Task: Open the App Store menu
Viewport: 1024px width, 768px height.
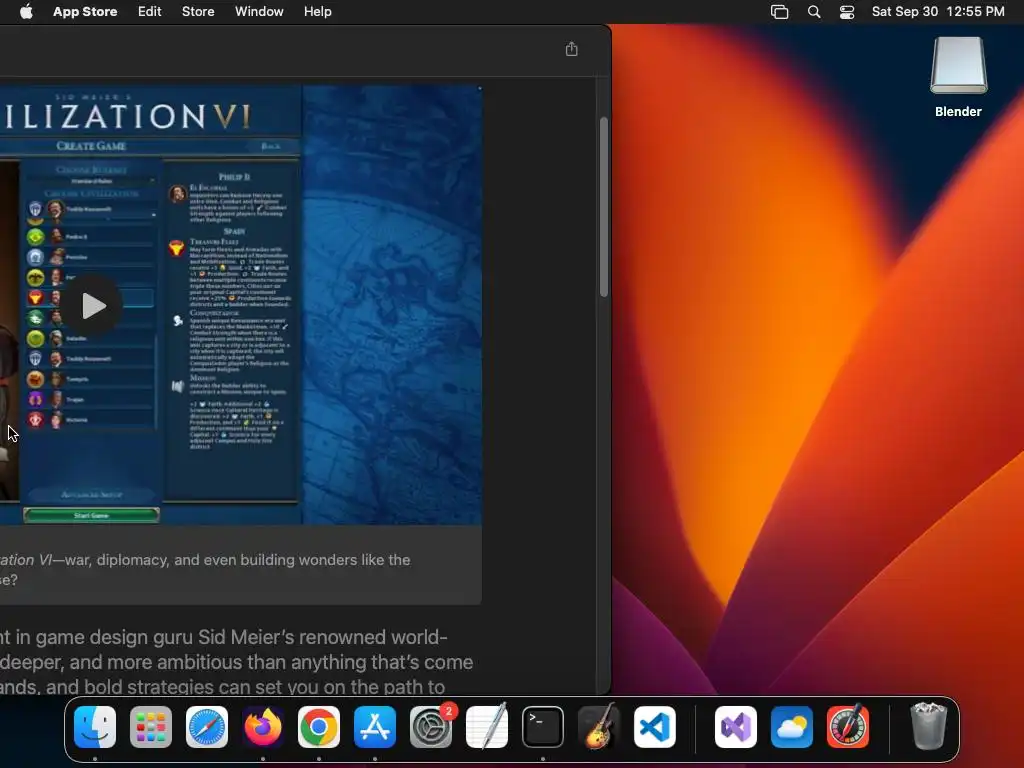Action: coord(85,12)
